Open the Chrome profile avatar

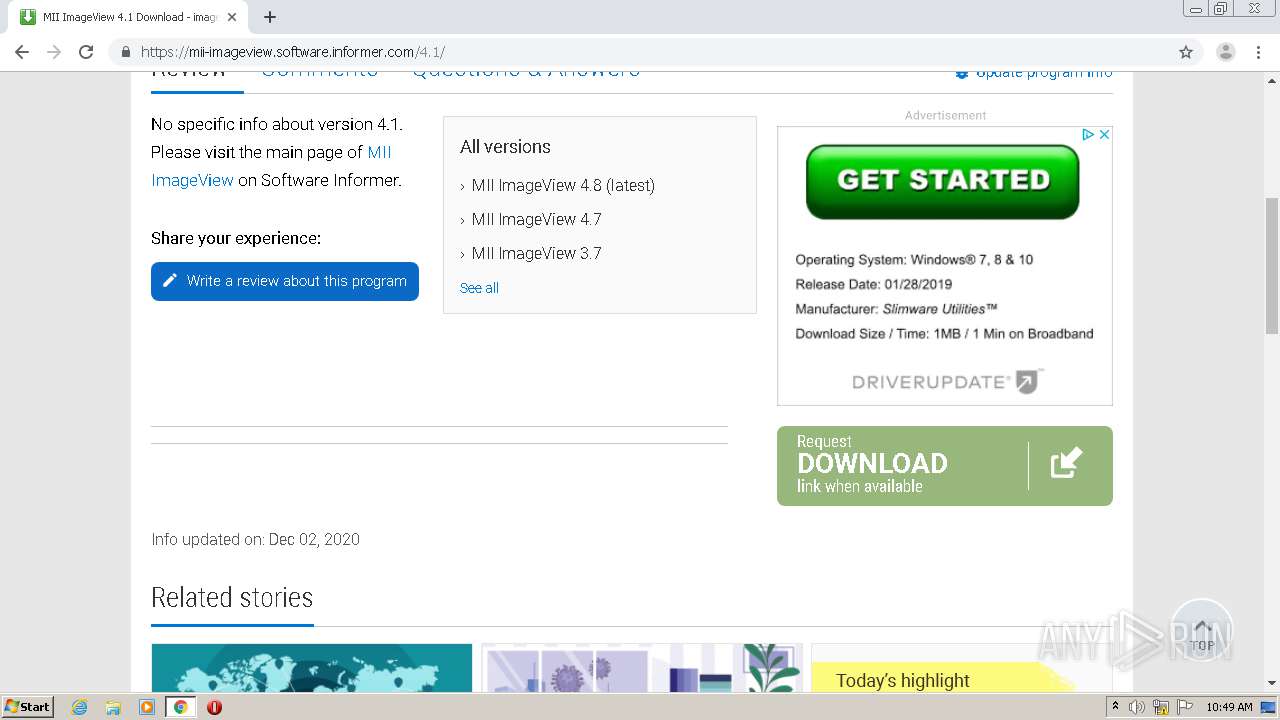click(1226, 52)
